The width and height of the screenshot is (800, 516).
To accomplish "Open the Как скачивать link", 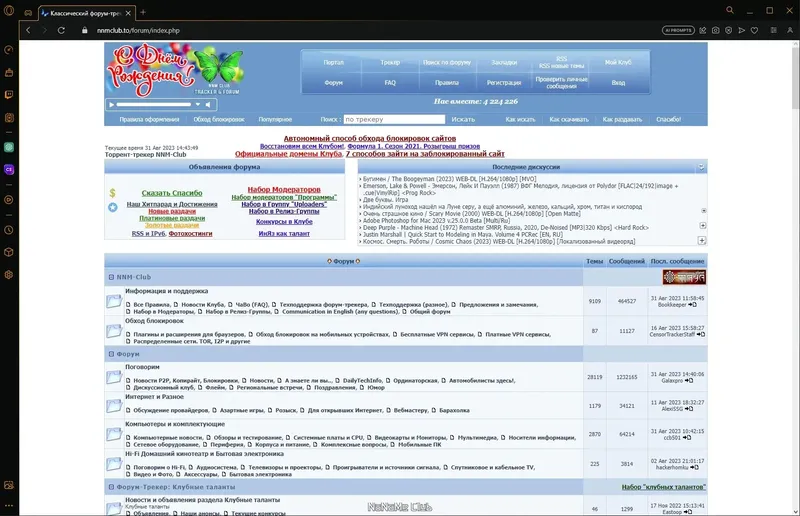I will tap(569, 119).
